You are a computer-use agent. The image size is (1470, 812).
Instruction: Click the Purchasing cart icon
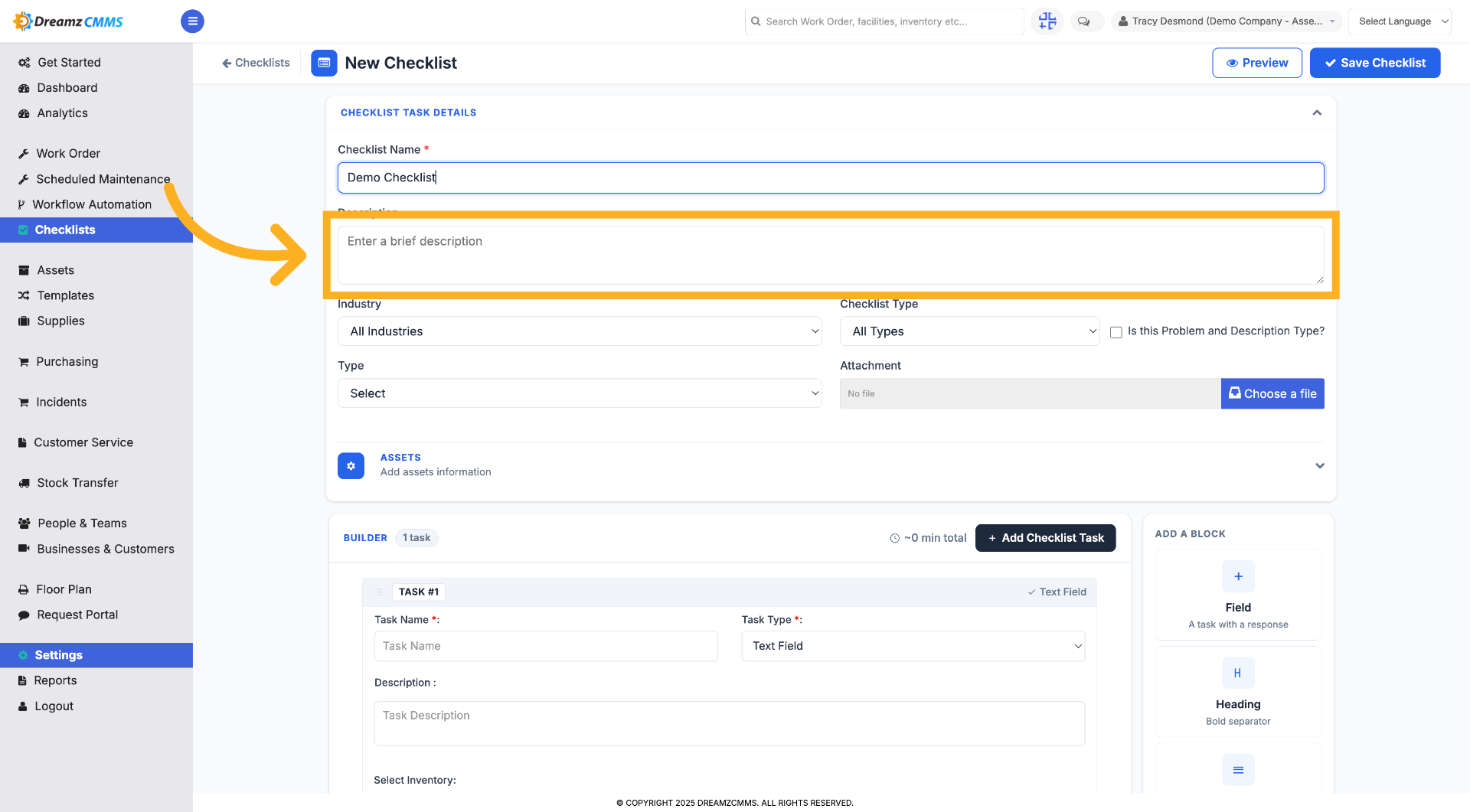[x=24, y=362]
